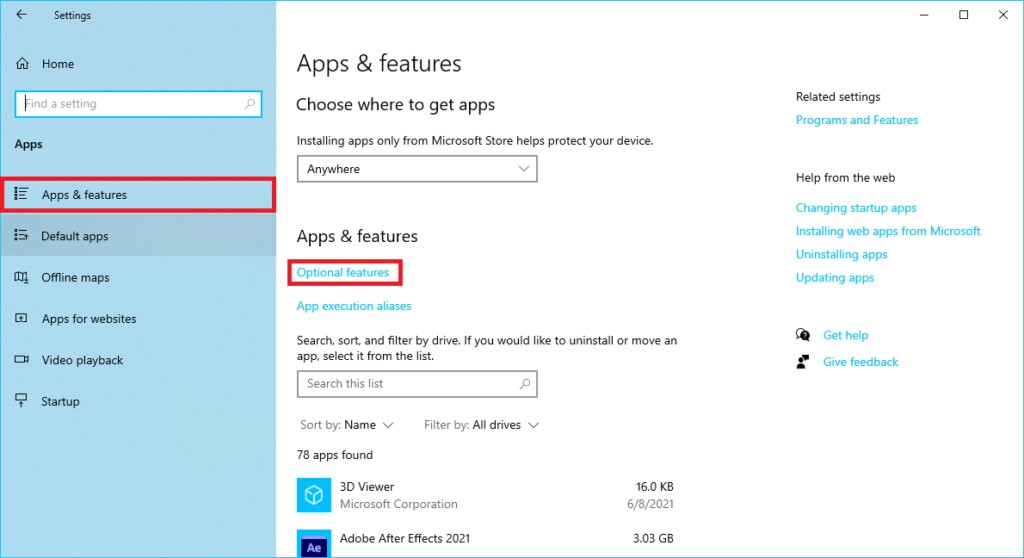Viewport: 1024px width, 558px height.
Task: Open Video playback settings
Action: [x=138, y=360]
